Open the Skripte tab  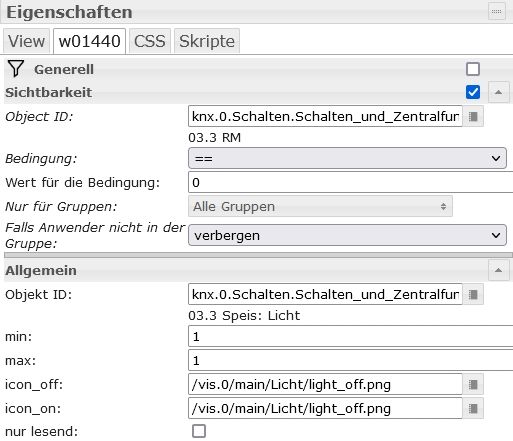[x=207, y=41]
